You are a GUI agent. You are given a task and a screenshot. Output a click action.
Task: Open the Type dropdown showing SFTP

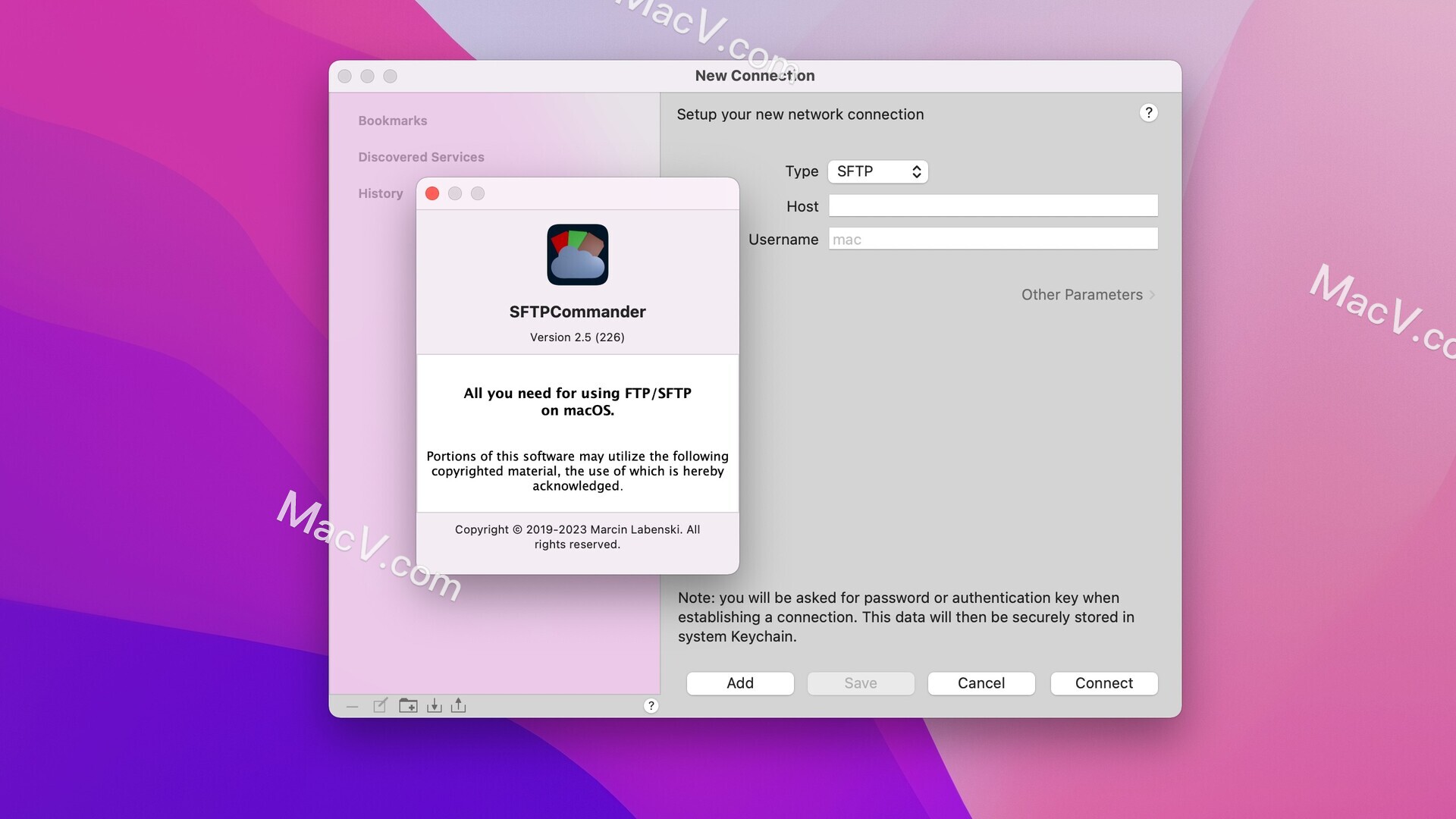pyautogui.click(x=878, y=171)
